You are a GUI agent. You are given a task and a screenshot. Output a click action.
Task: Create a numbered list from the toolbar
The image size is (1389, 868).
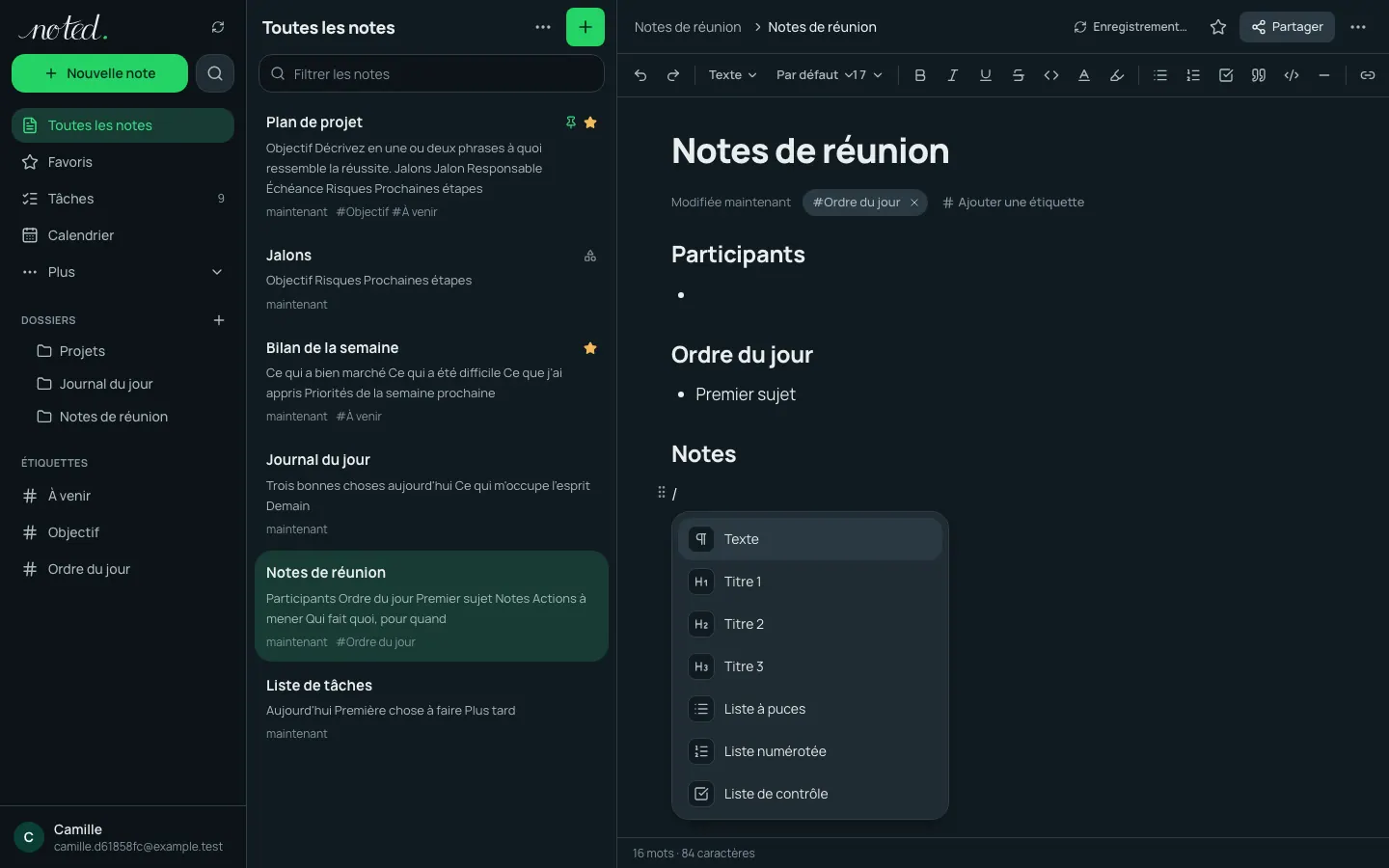(1193, 75)
